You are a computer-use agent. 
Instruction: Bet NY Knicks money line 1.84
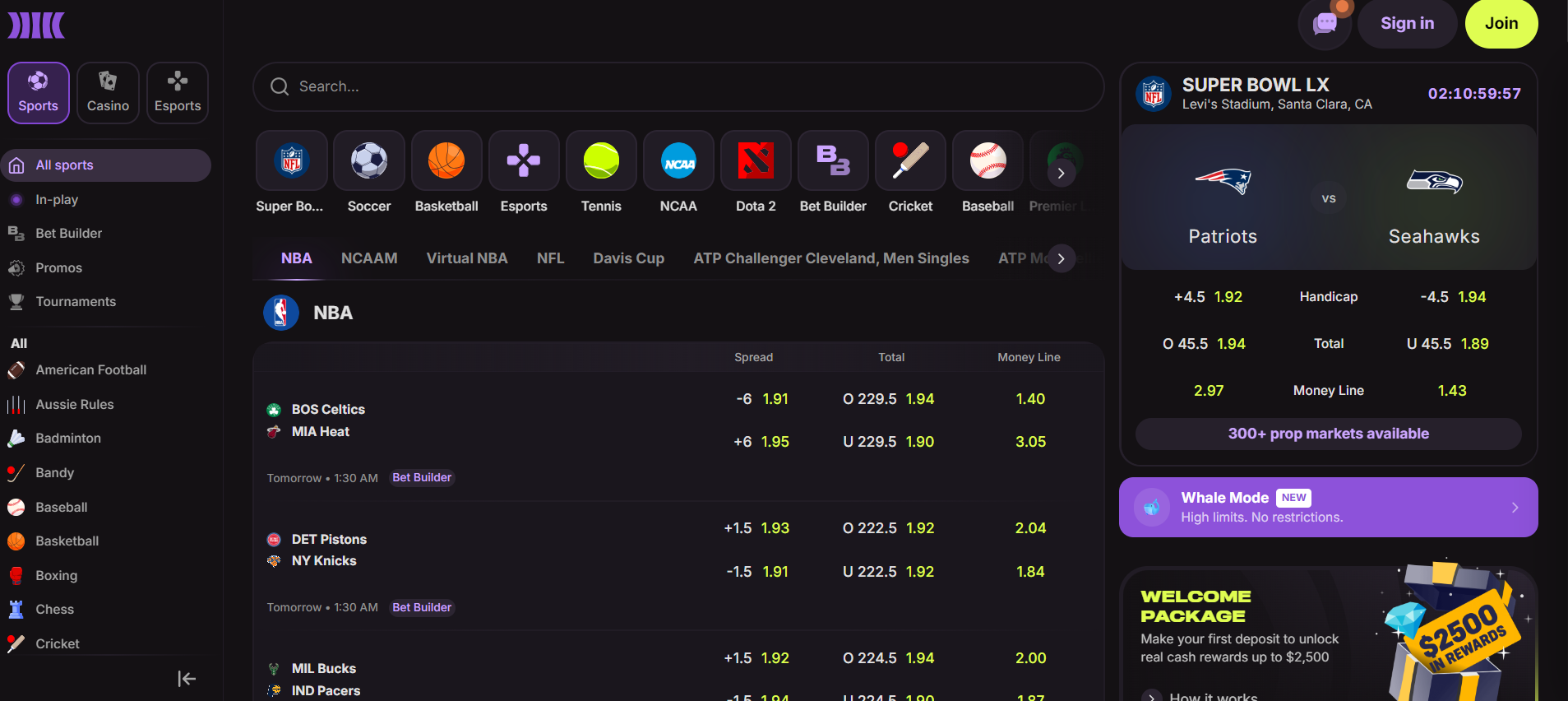[1030, 572]
